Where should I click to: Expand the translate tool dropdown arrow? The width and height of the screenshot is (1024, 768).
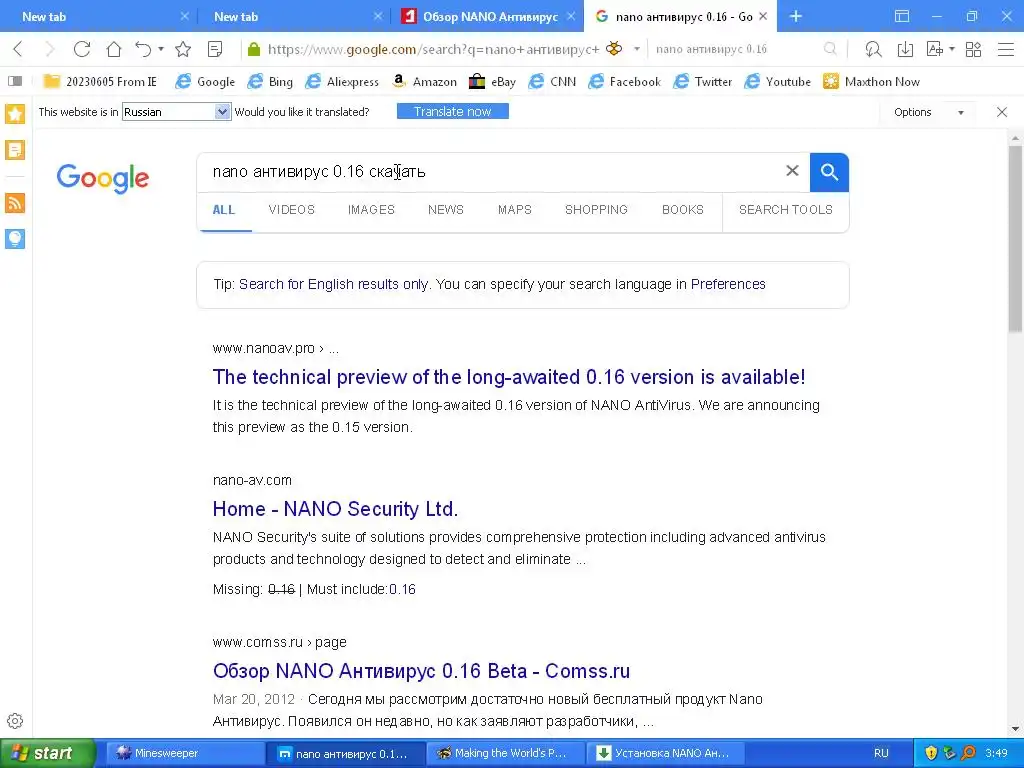(952, 49)
